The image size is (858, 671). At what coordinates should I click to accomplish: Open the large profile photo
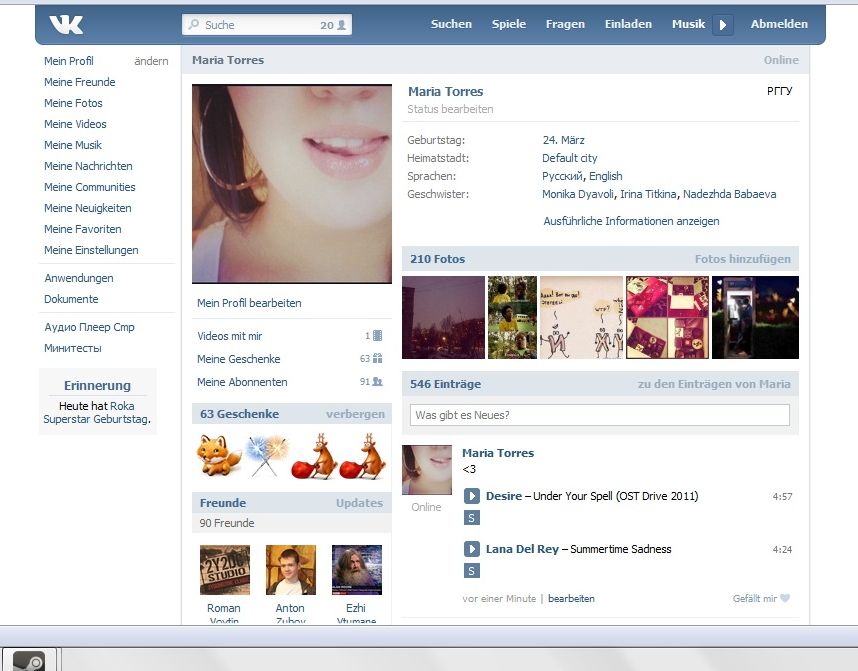coord(292,184)
